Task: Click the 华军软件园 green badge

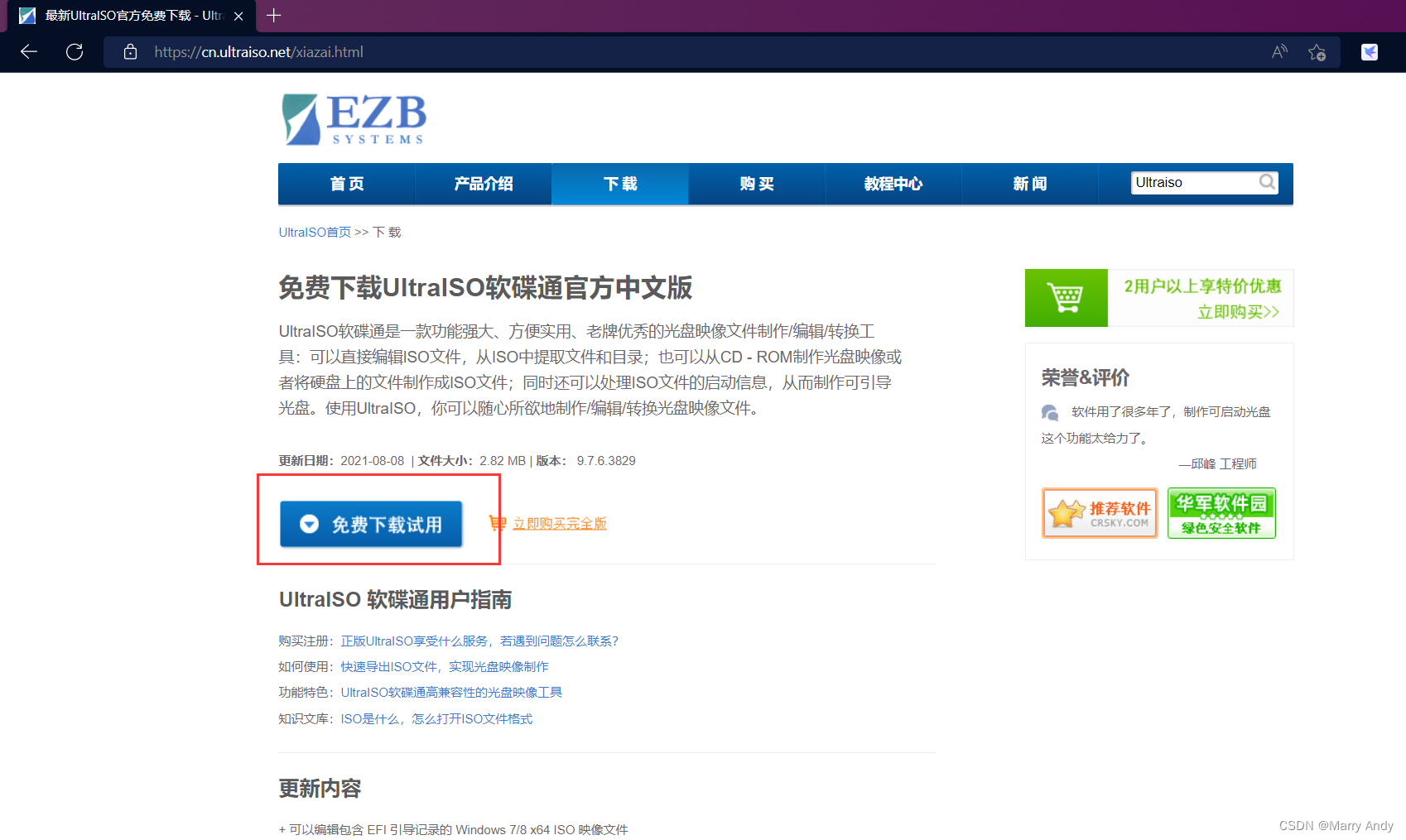Action: 1221,512
